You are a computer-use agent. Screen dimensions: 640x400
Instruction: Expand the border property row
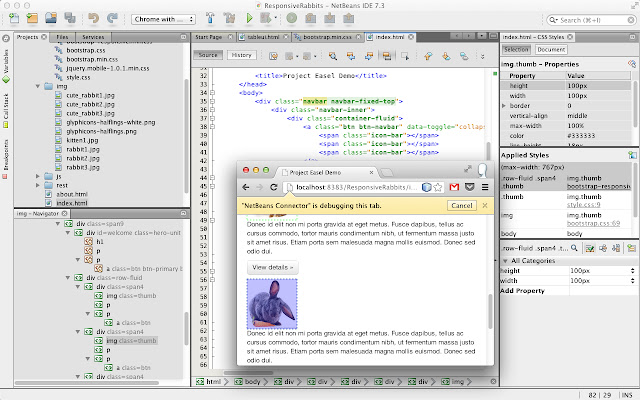pos(503,105)
